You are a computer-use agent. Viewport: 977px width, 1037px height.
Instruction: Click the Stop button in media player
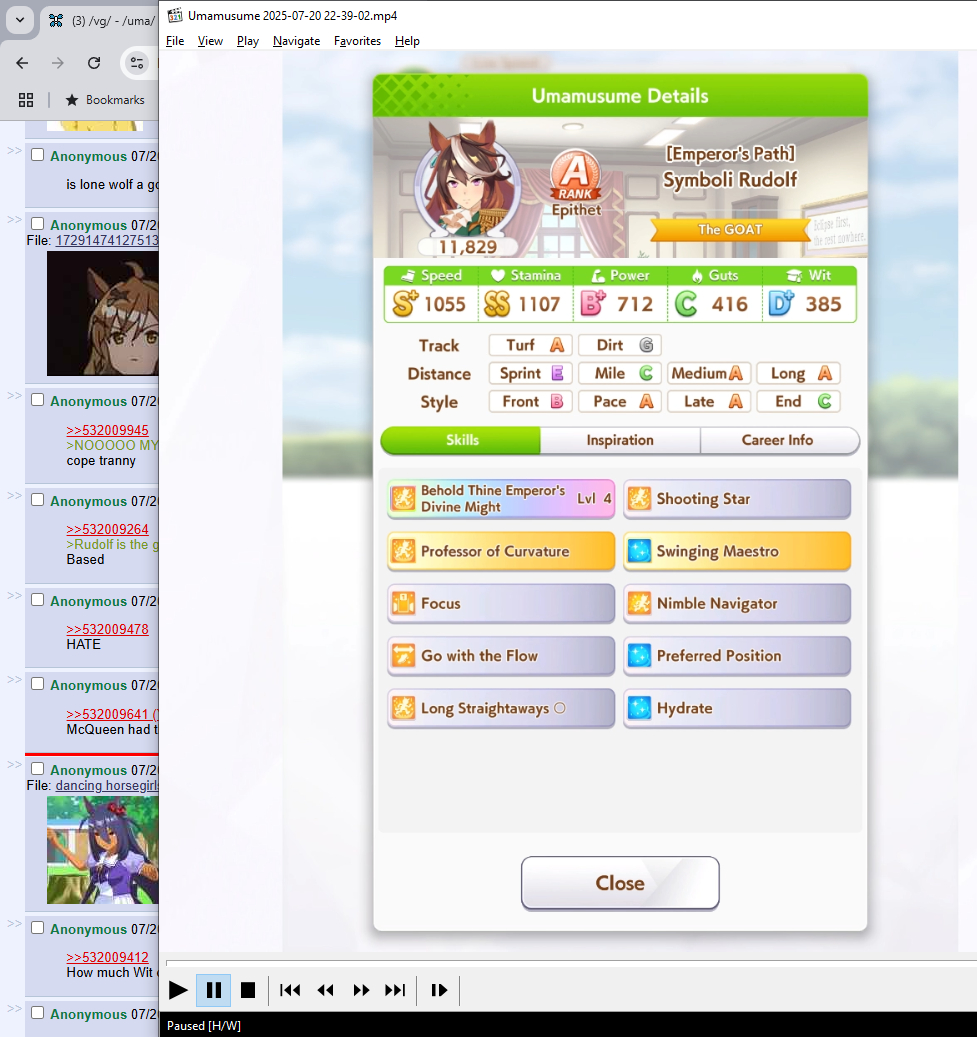(x=248, y=989)
